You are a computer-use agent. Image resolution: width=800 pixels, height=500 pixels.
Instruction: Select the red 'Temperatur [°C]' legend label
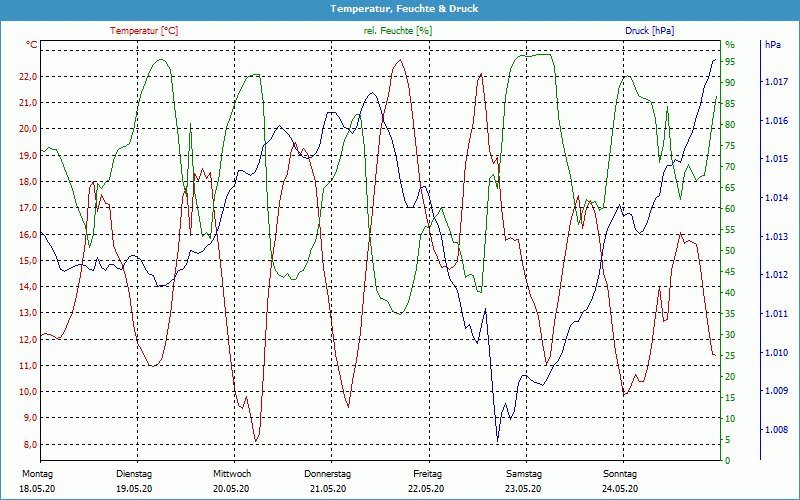tap(144, 31)
